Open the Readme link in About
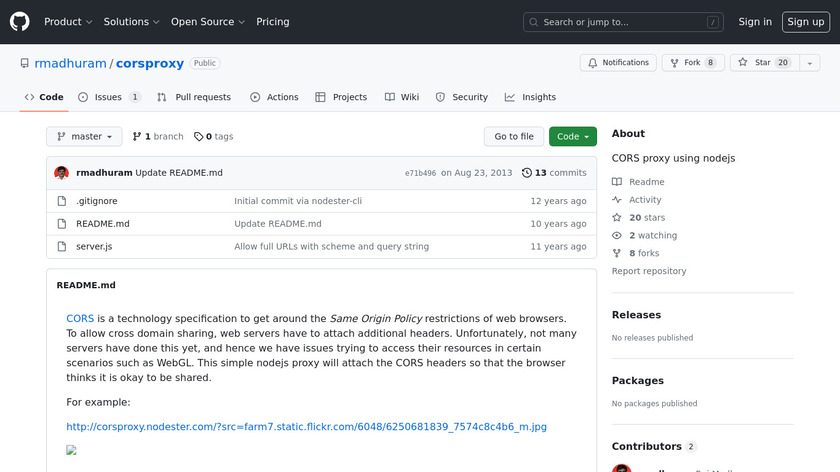 (638, 182)
